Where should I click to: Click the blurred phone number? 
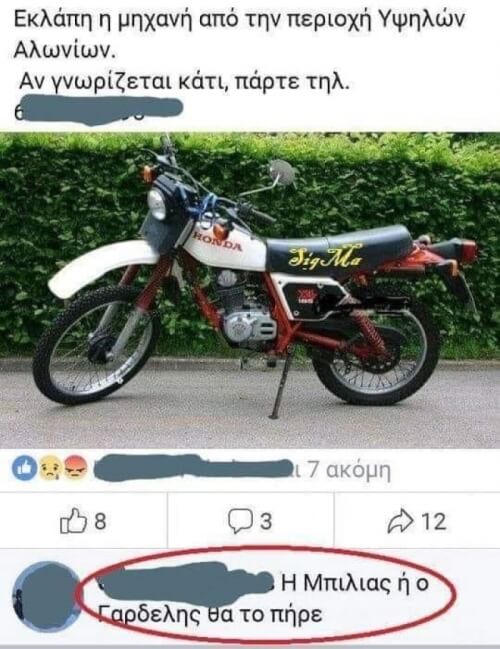pyautogui.click(x=99, y=109)
